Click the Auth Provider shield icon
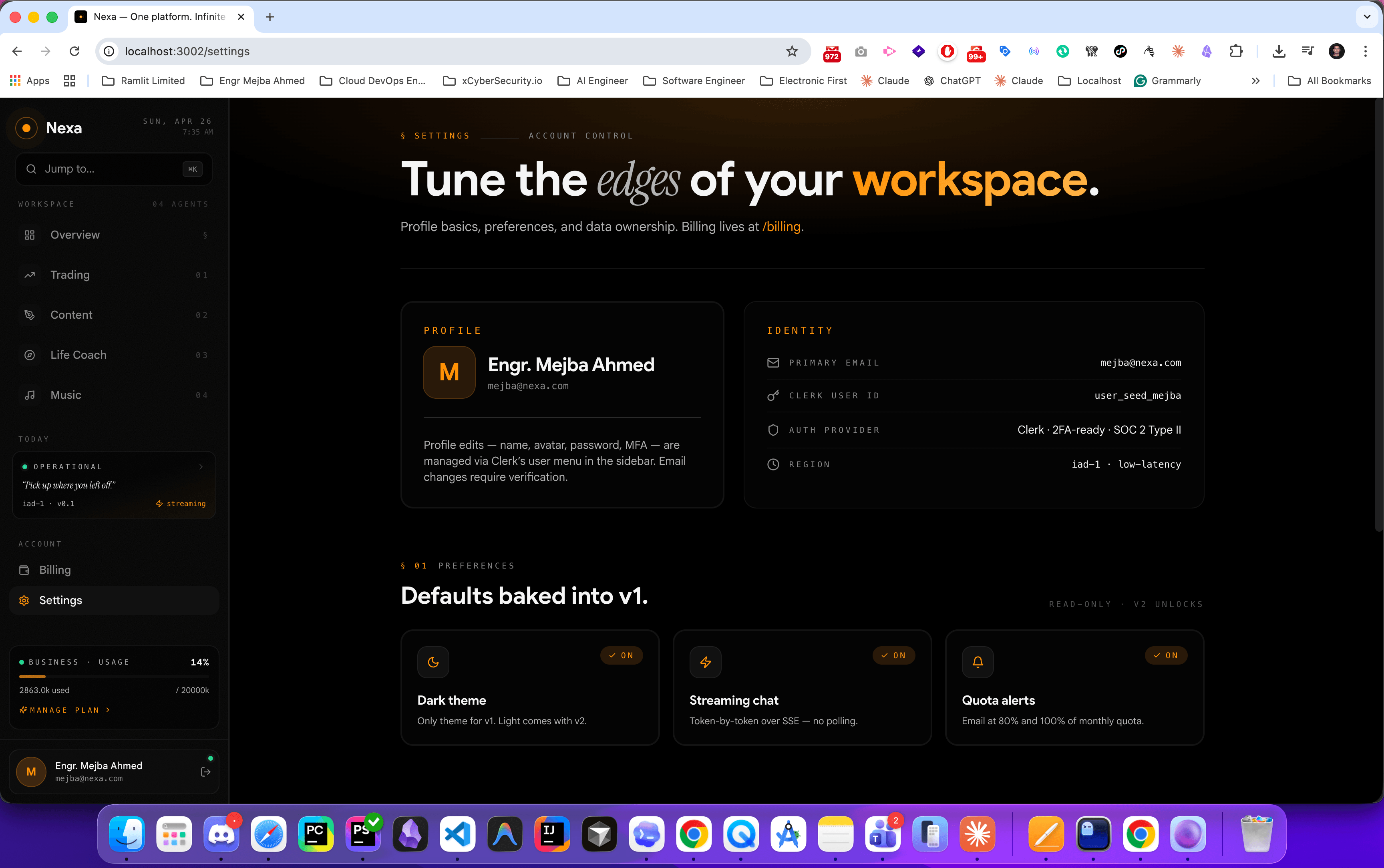The height and width of the screenshot is (868, 1384). (x=773, y=430)
